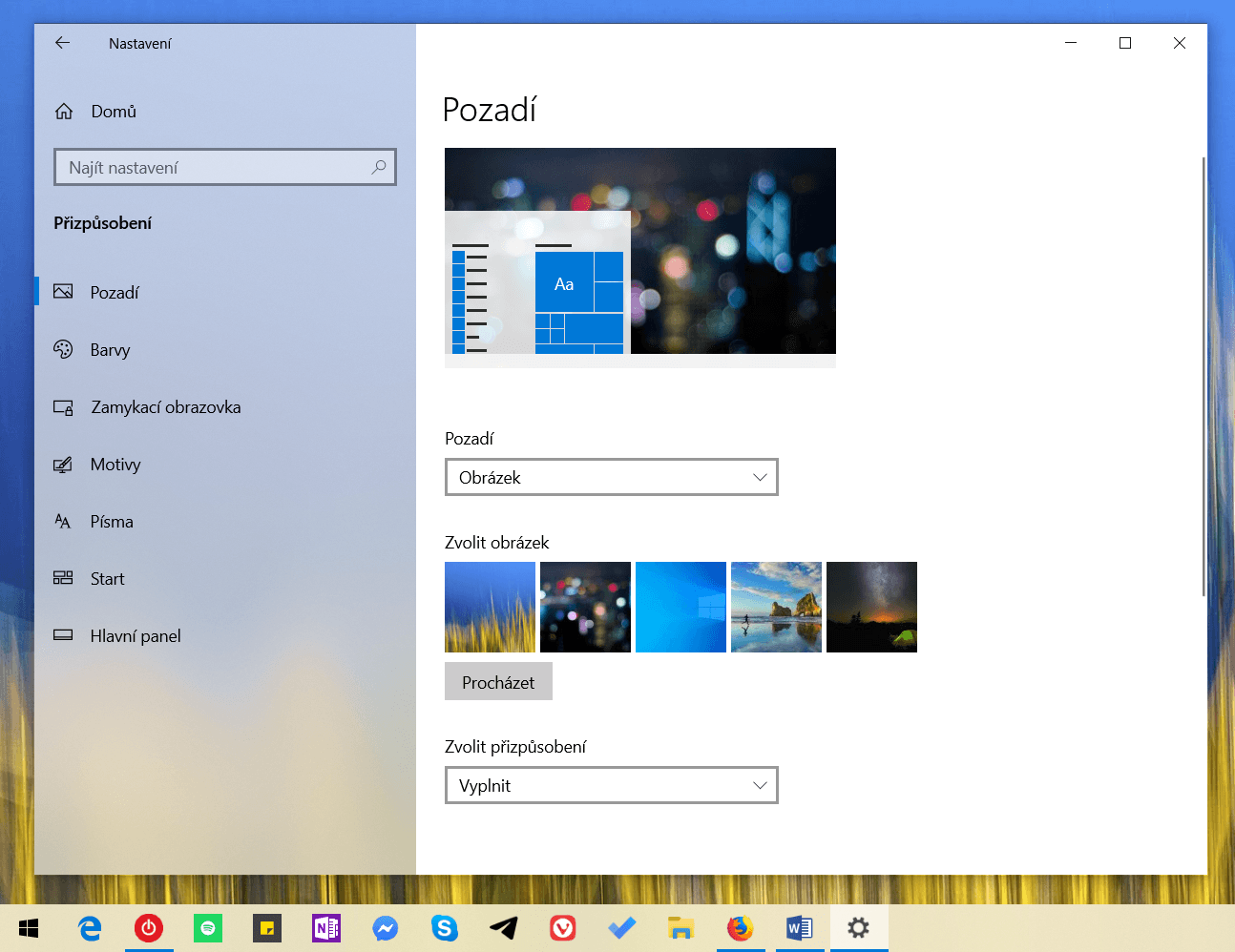Click the Přizpůsobení section heading

point(102,223)
